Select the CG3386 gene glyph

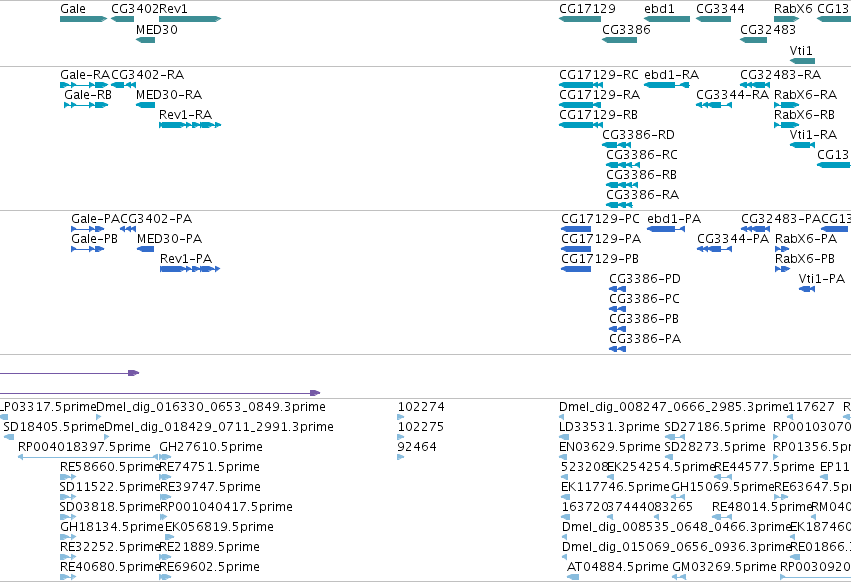[619, 40]
